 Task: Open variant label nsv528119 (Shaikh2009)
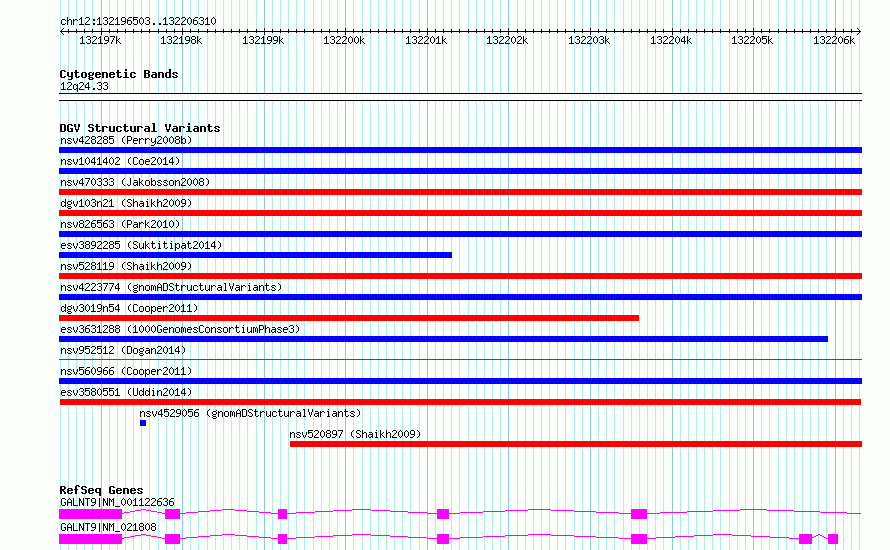pyautogui.click(x=126, y=266)
